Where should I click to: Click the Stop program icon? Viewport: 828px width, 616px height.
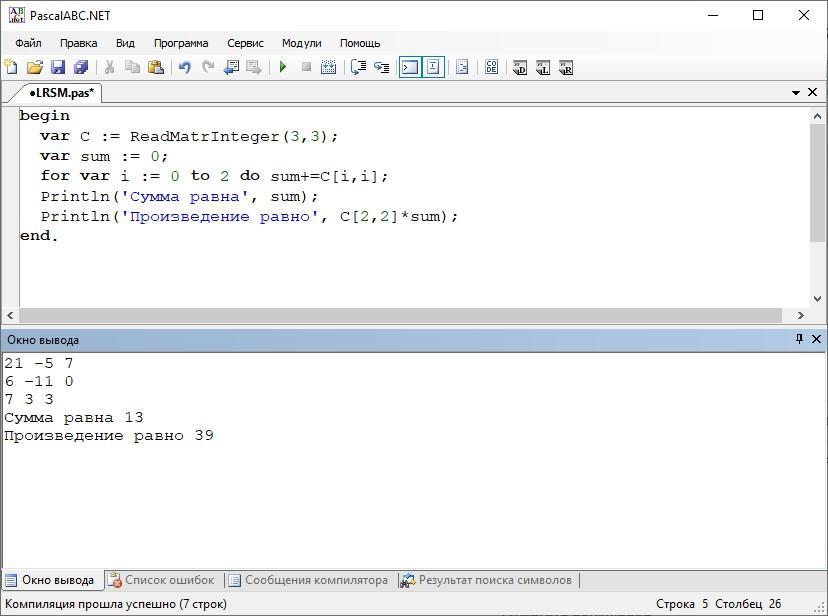[x=306, y=67]
